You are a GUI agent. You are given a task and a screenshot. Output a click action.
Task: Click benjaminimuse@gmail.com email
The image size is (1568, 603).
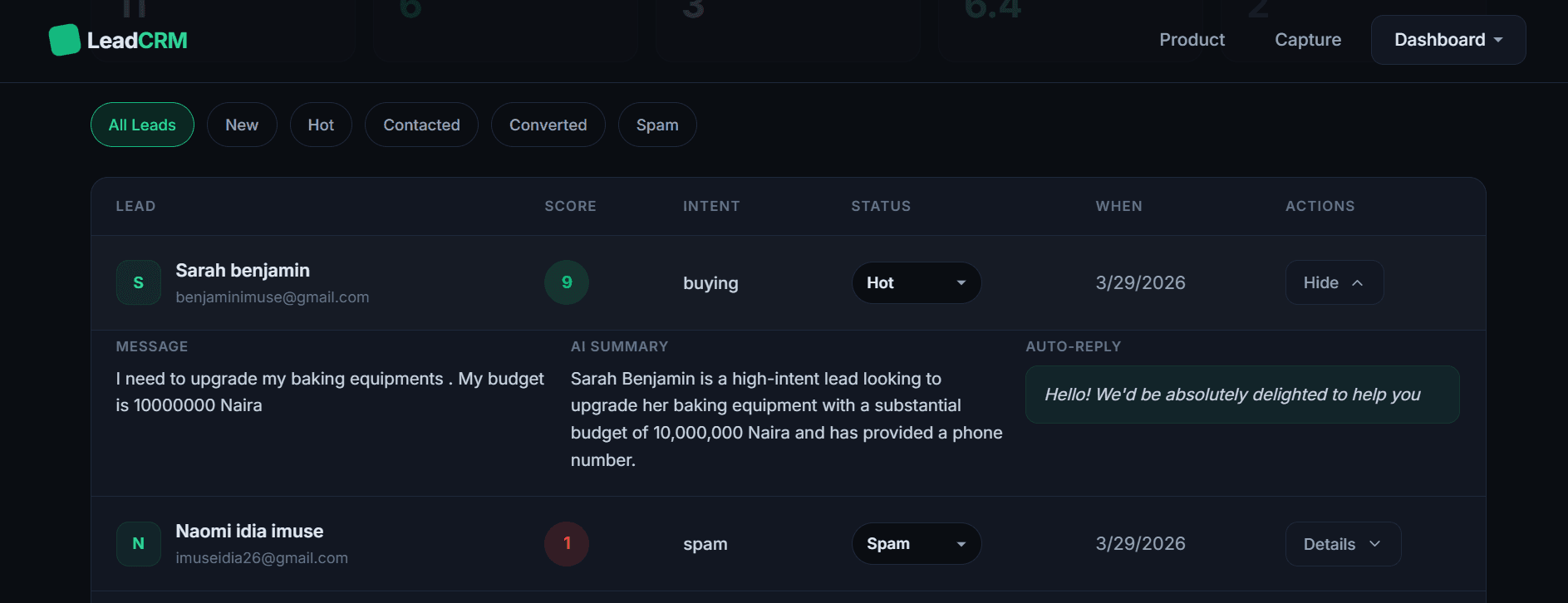(x=273, y=297)
